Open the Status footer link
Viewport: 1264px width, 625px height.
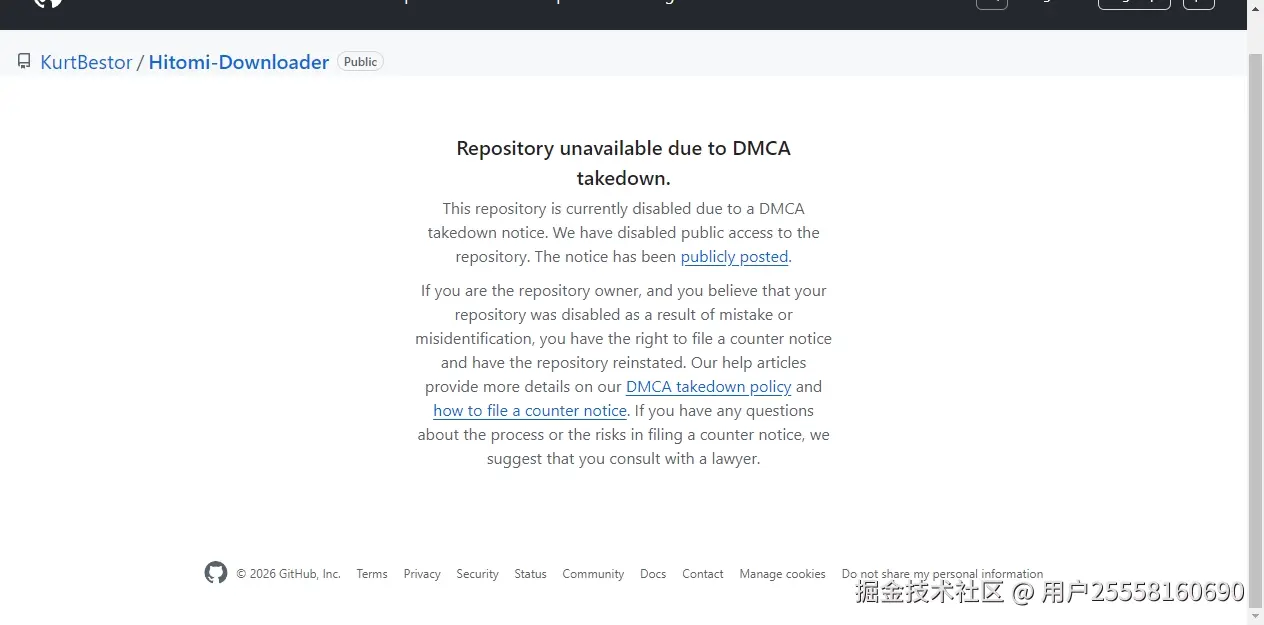530,574
